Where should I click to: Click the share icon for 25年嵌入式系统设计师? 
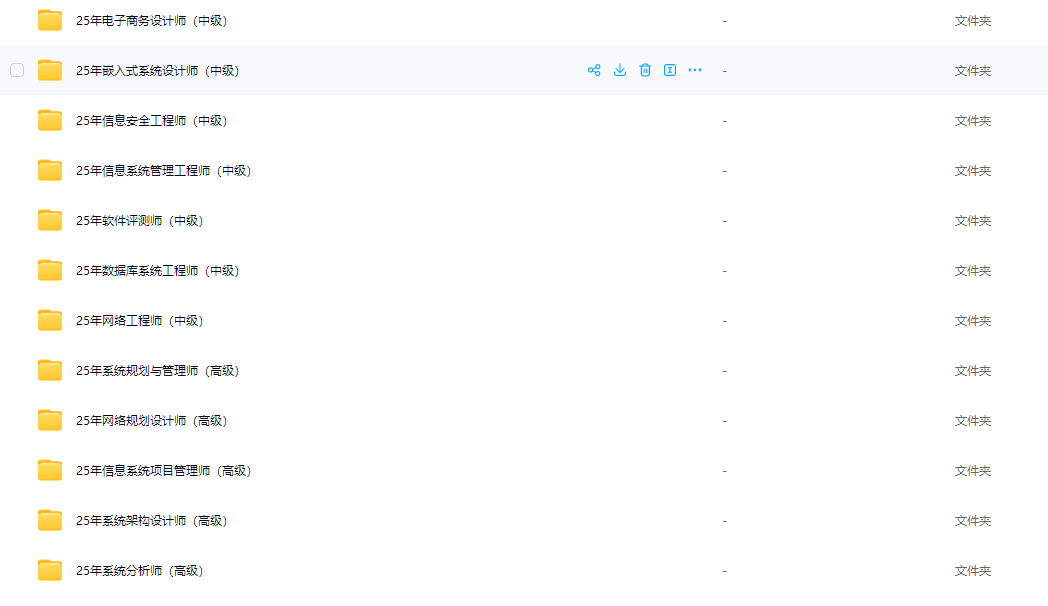(594, 70)
